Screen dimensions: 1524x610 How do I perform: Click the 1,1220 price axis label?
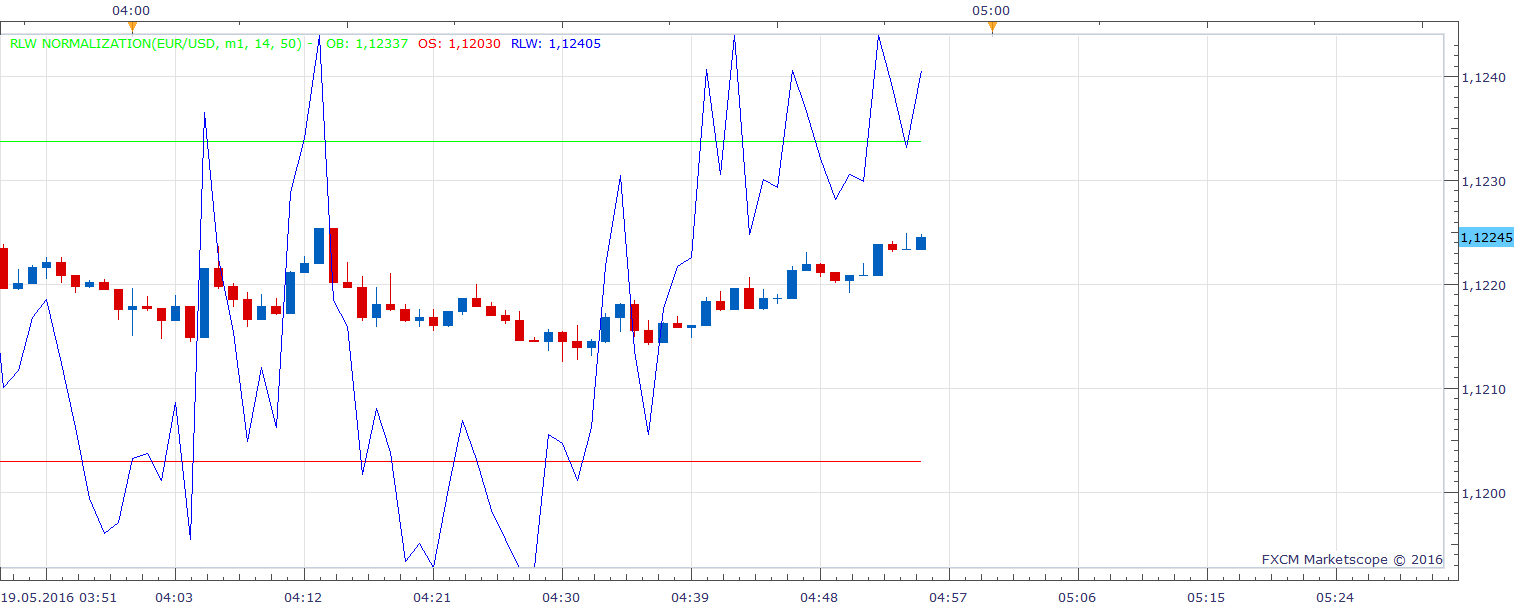click(x=1483, y=285)
